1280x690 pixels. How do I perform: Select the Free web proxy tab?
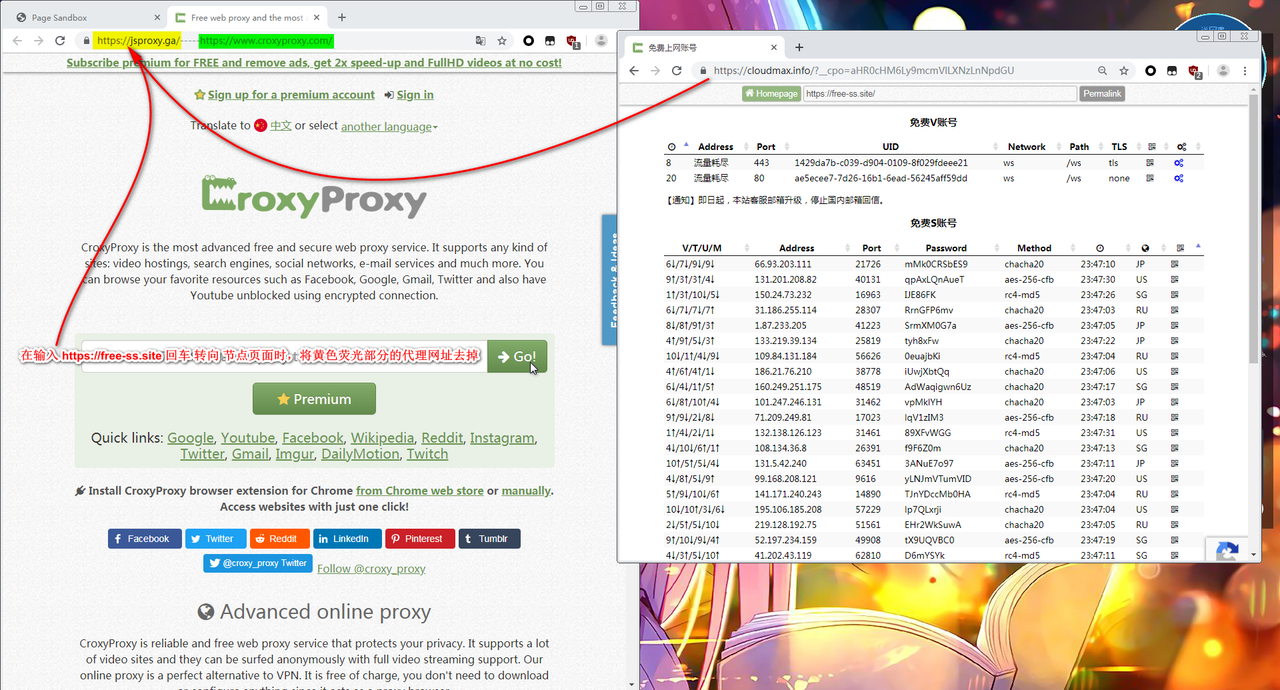pos(247,17)
